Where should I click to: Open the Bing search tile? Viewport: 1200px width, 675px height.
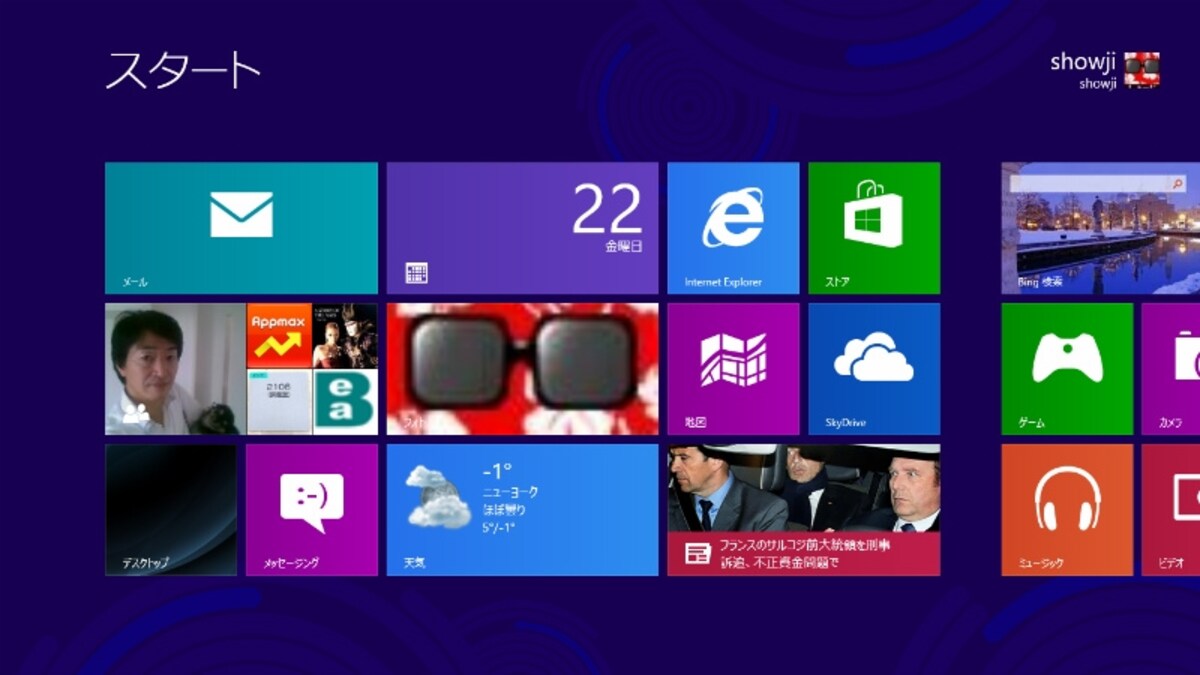pyautogui.click(x=1100, y=228)
